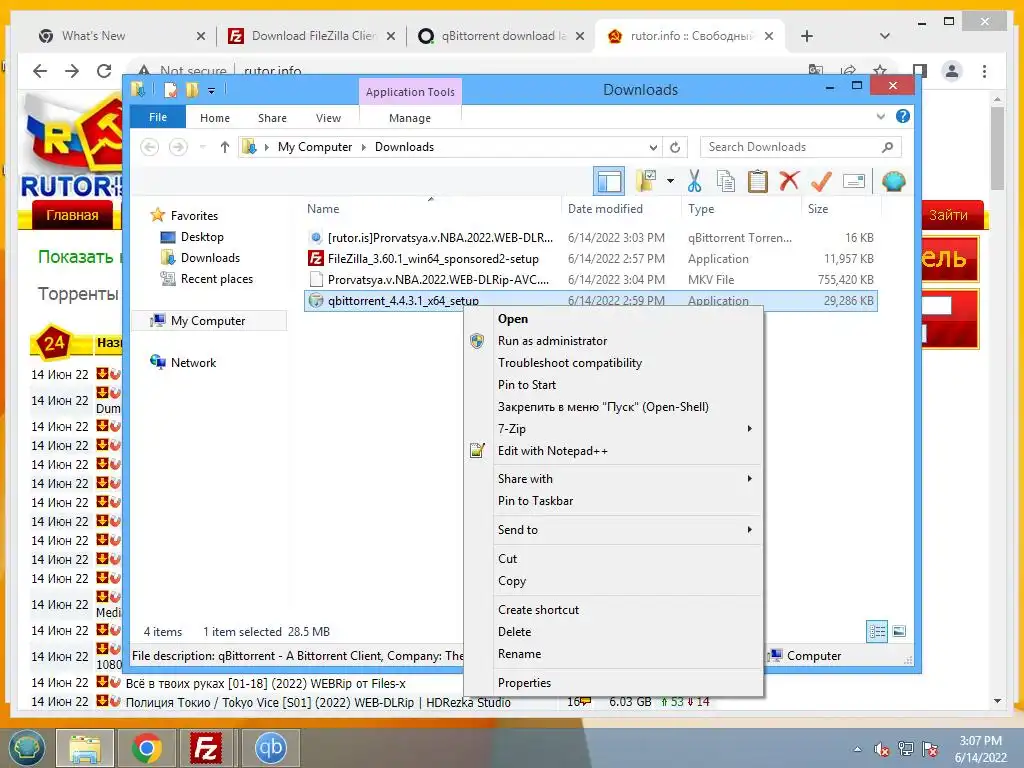Choose Pin to Start in context menu
The image size is (1024, 768).
614,385
